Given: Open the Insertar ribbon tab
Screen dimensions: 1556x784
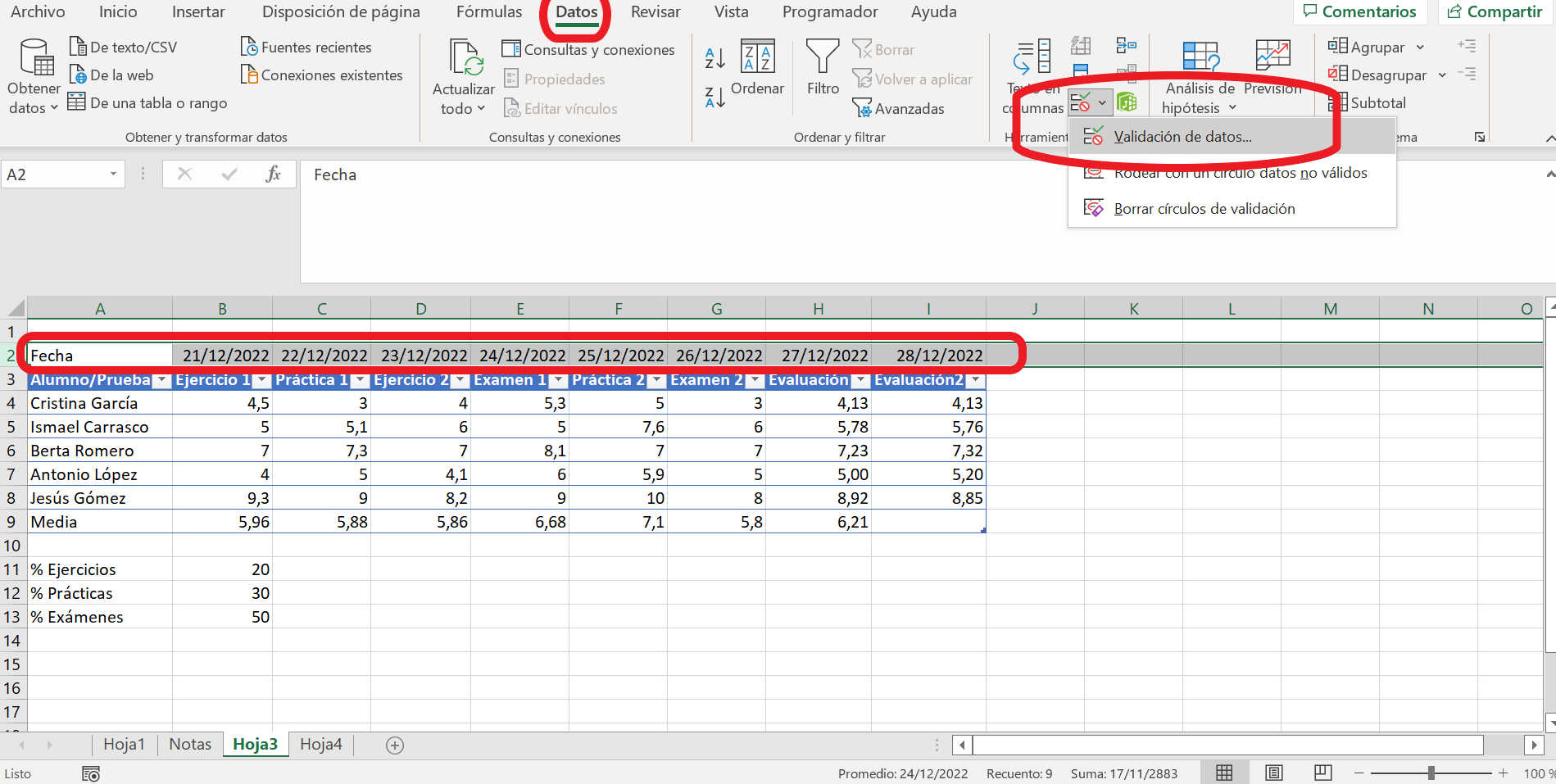Looking at the screenshot, I should pyautogui.click(x=198, y=12).
